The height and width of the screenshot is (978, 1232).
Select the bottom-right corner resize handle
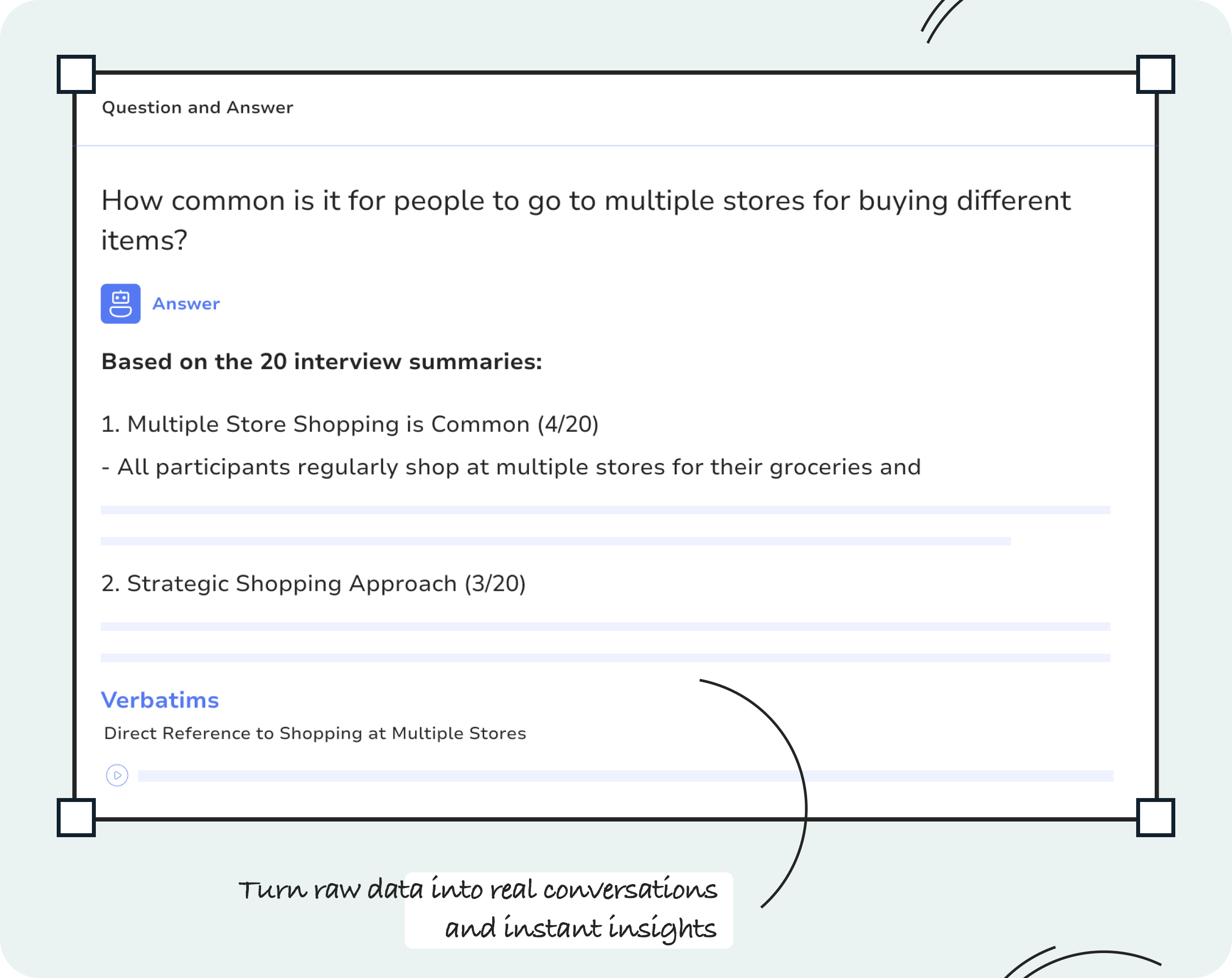[1155, 818]
